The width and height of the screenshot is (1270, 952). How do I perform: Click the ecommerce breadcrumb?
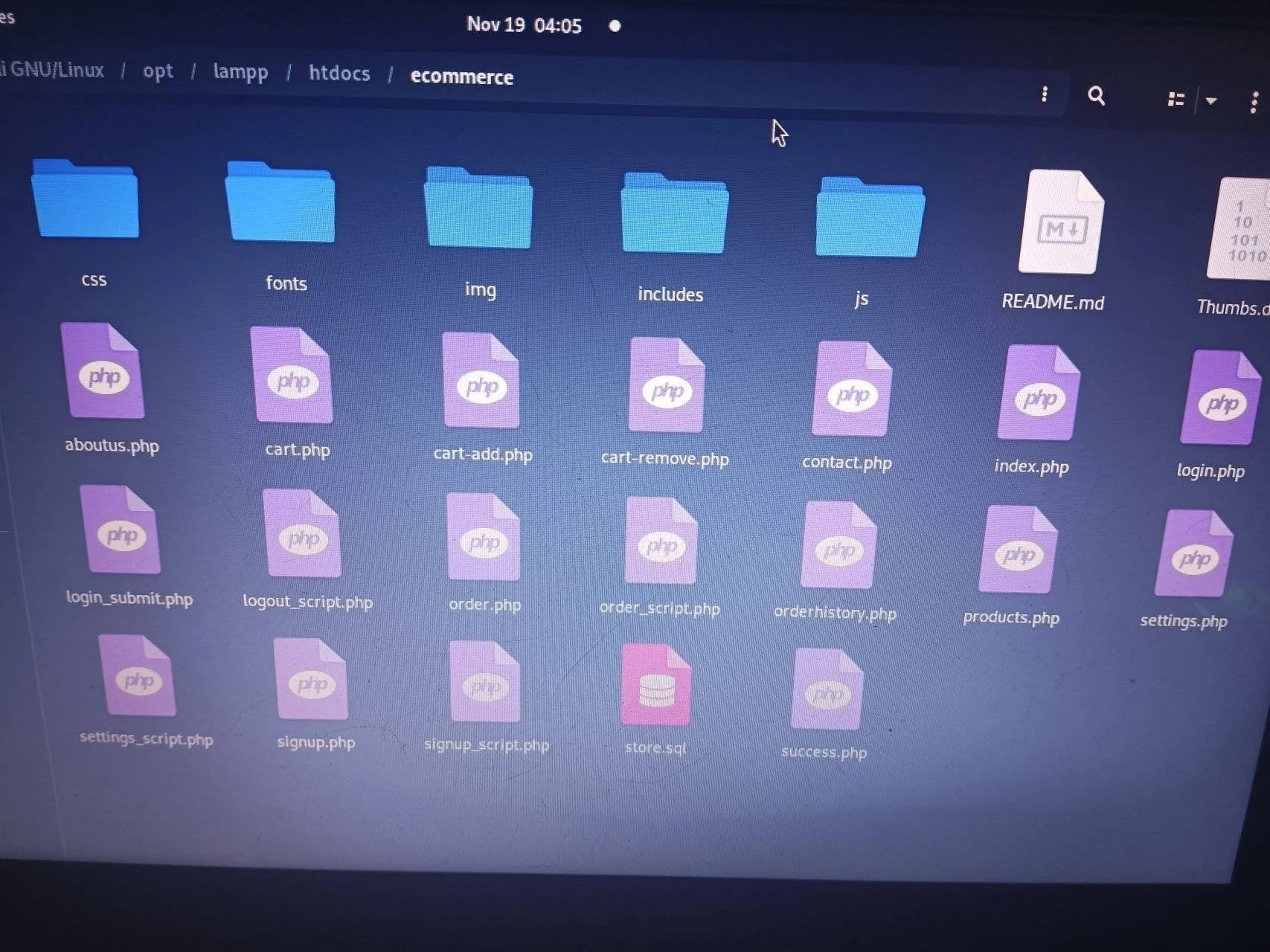462,77
